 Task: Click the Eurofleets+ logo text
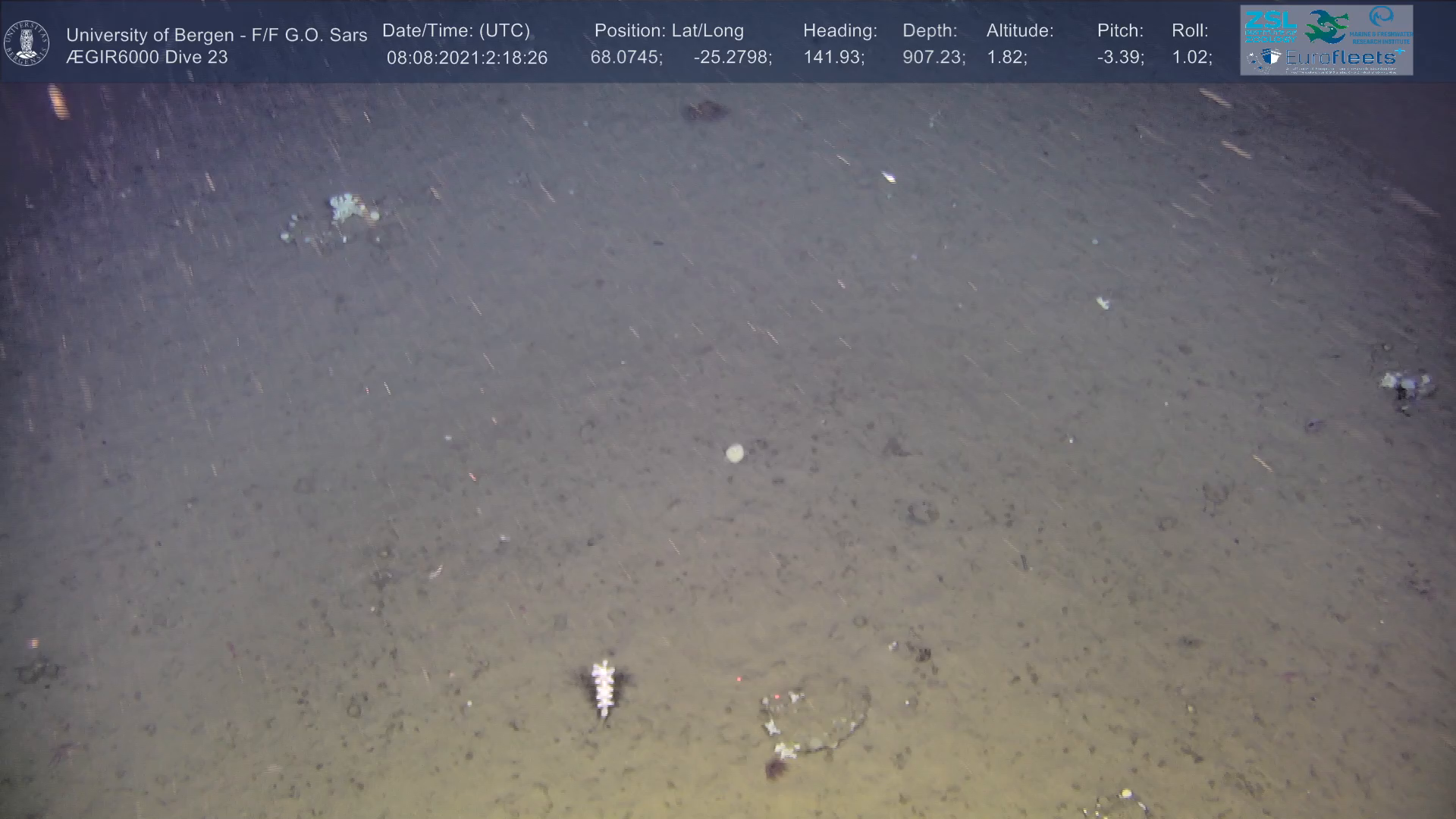click(x=1340, y=57)
